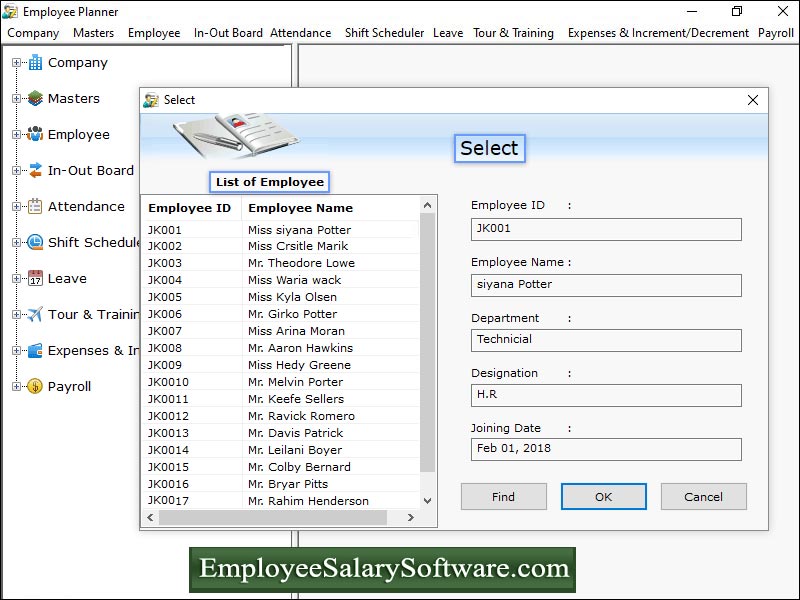Click the employee list scroll down arrow

click(428, 501)
